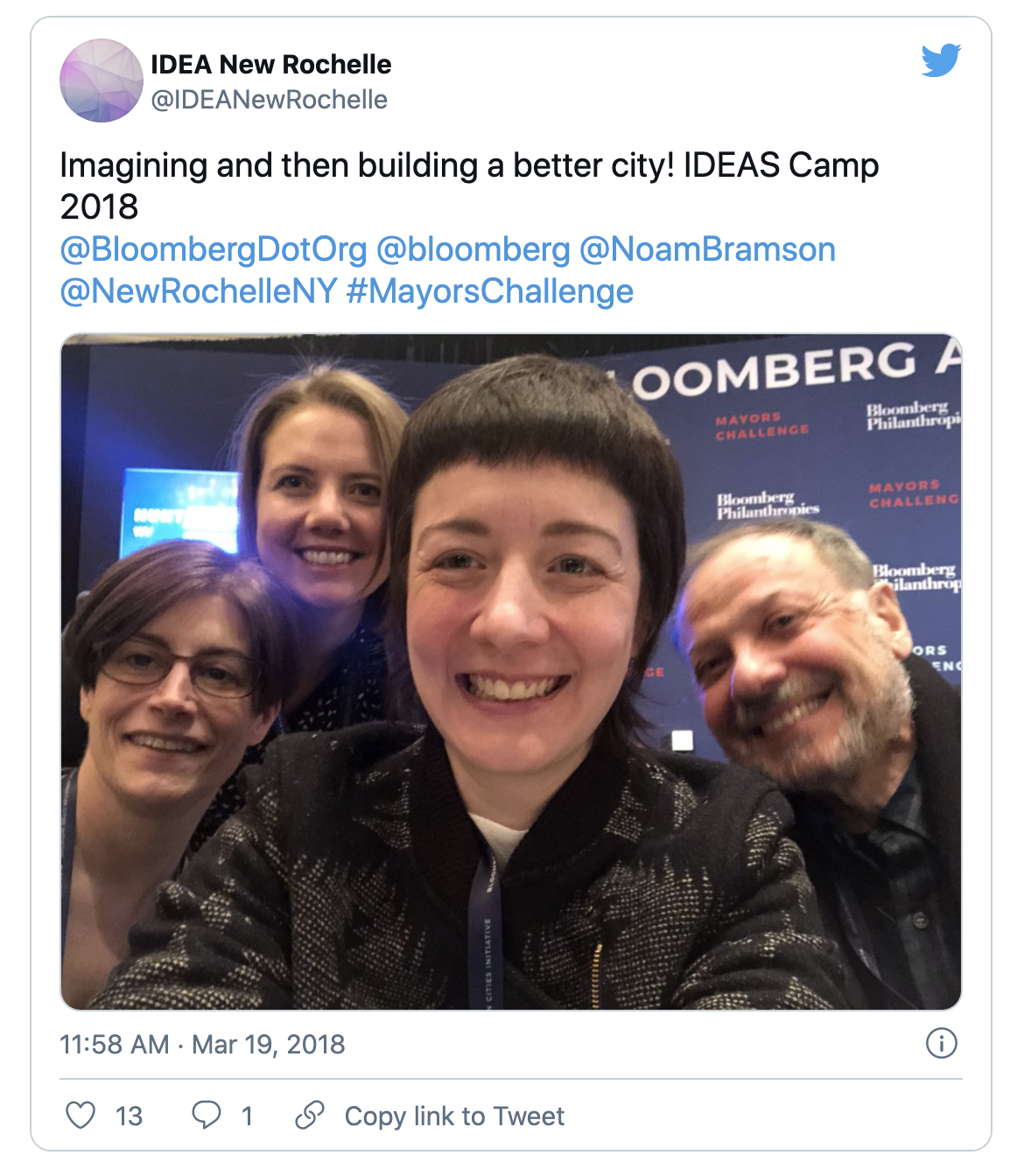Click the reply count 1
The width and height of the screenshot is (1010, 1176).
pyautogui.click(x=248, y=1116)
